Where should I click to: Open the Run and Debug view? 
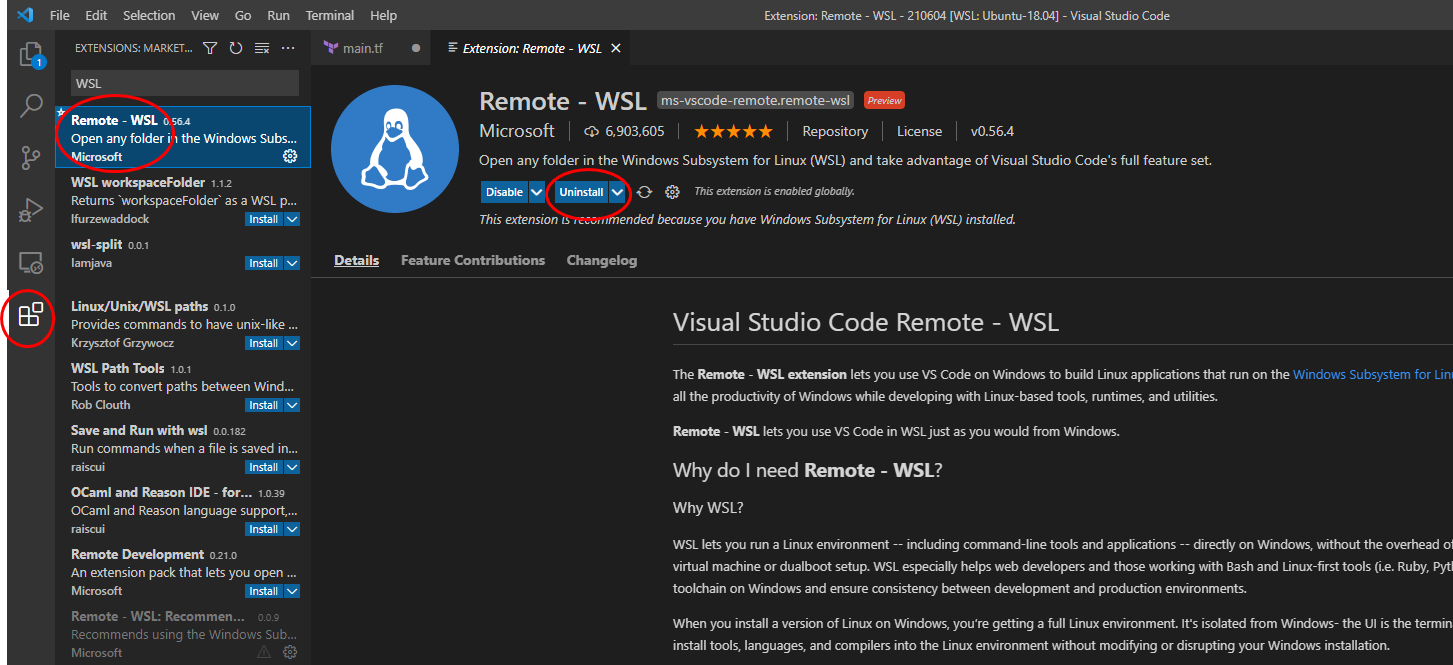31,210
